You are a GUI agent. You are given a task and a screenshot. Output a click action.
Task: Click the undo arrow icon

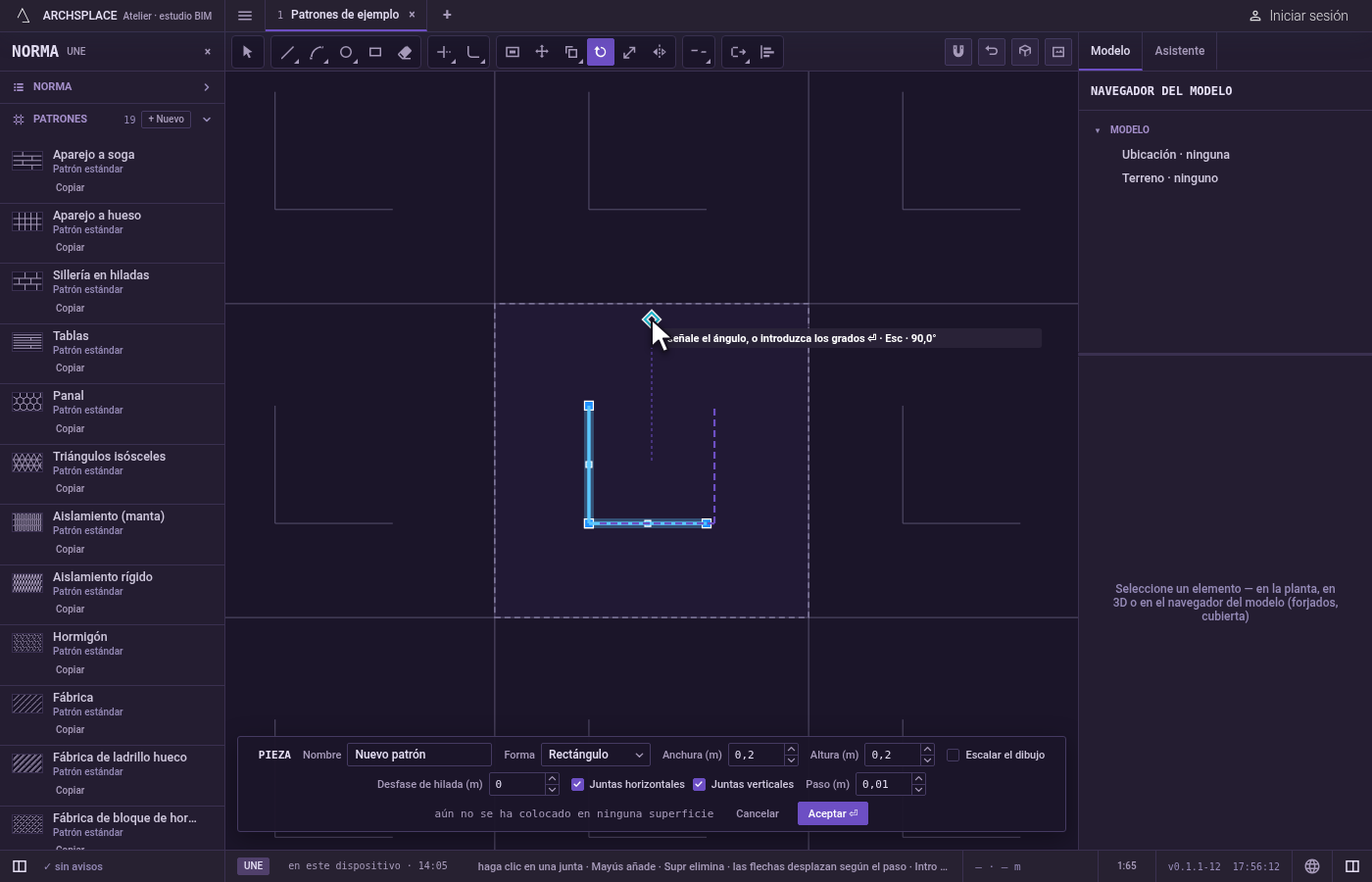pyautogui.click(x=992, y=52)
